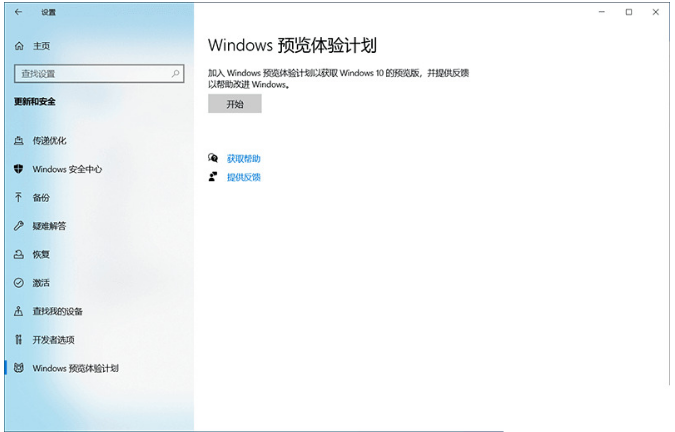Select the 疑难解答 wrench icon
The image size is (675, 432).
tap(18, 226)
